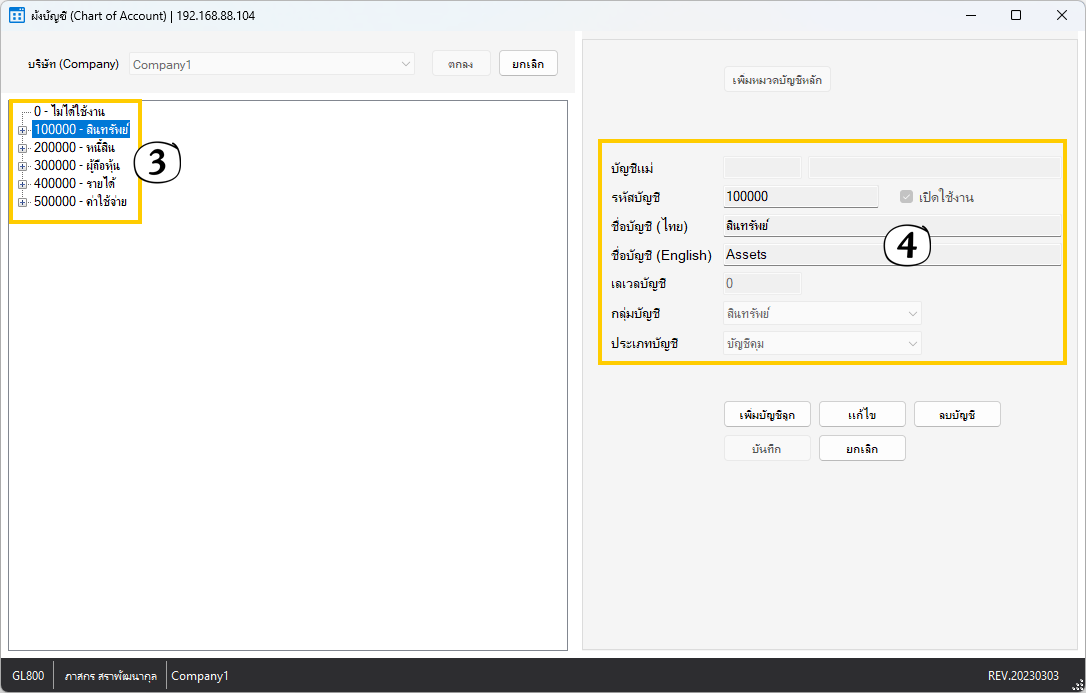Expand the 300000 ผู้ถือหุ้น tree node

(x=22, y=166)
